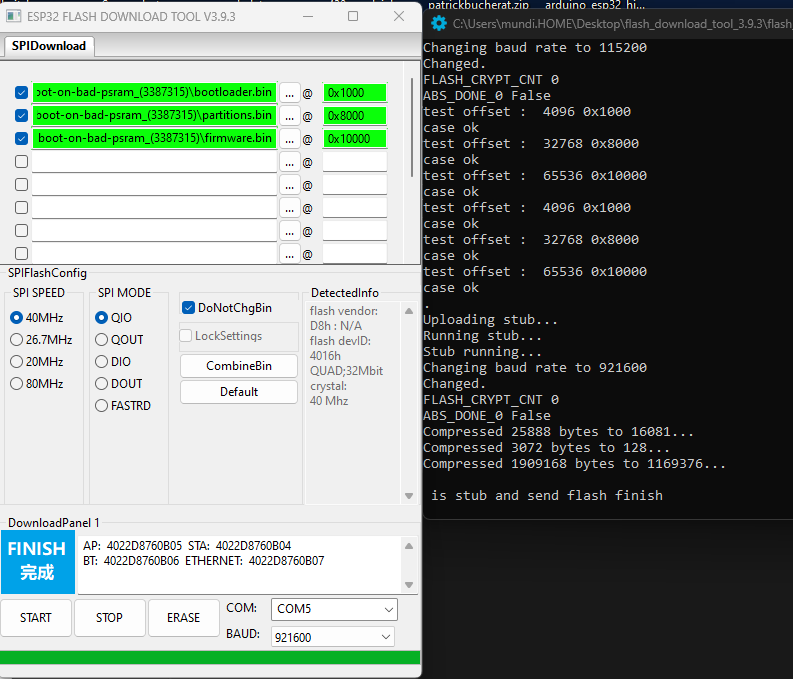The height and width of the screenshot is (679, 793).
Task: Click the FINISH status indicator
Action: click(37, 562)
